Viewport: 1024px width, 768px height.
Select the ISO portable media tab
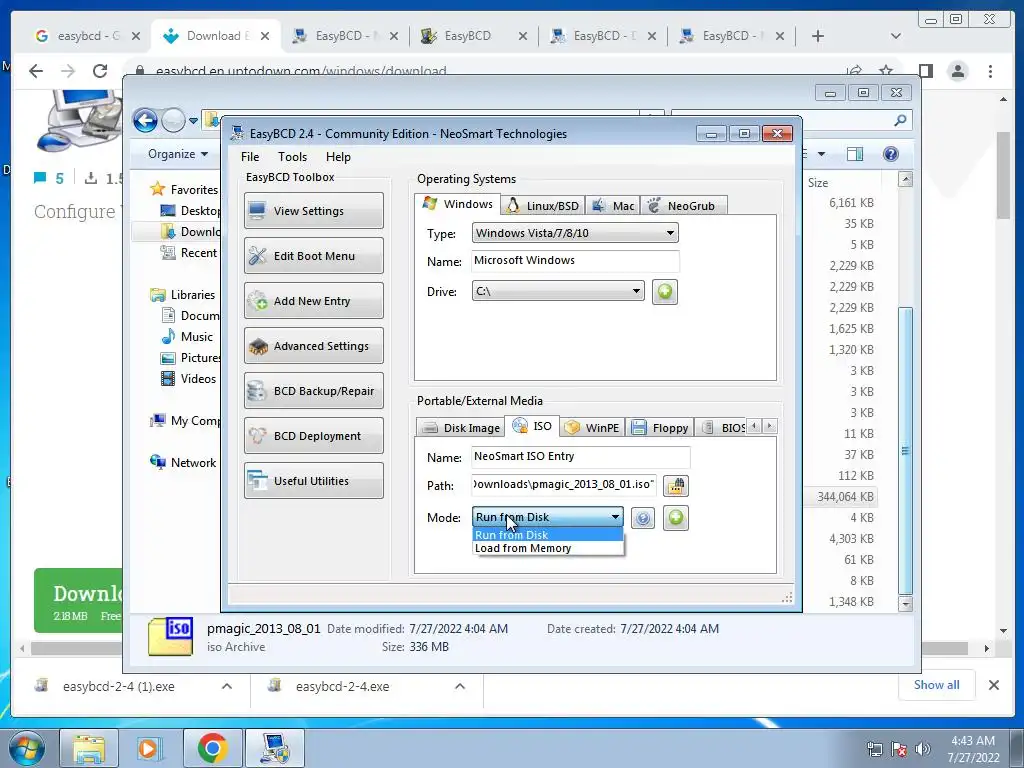(532, 426)
